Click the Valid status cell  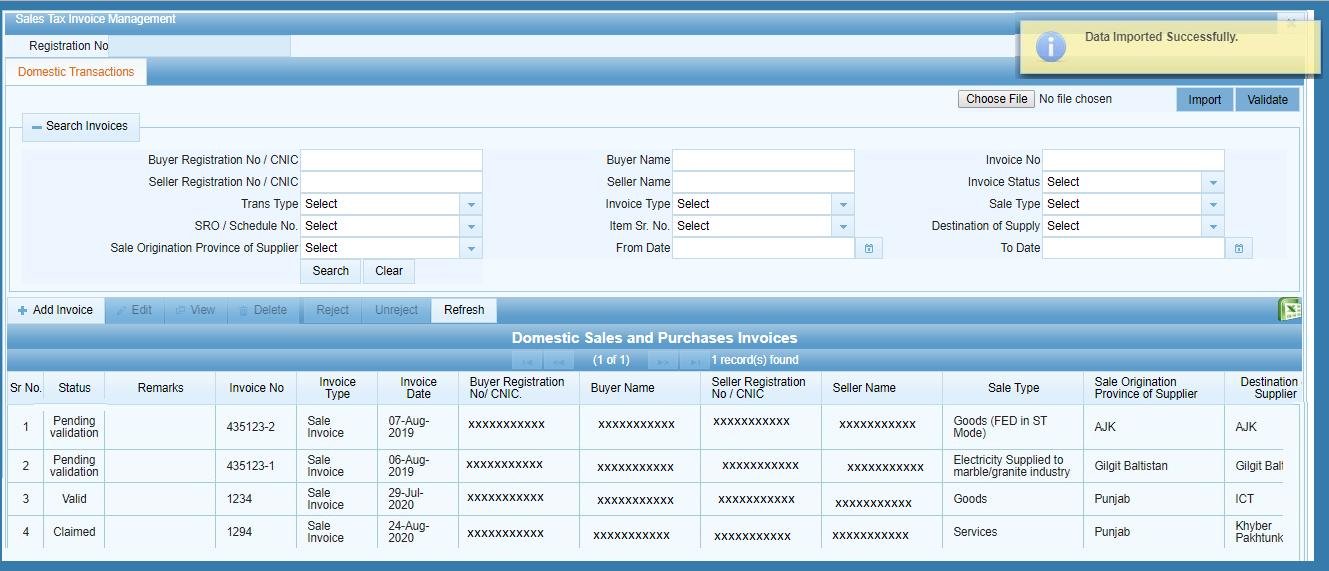74,499
